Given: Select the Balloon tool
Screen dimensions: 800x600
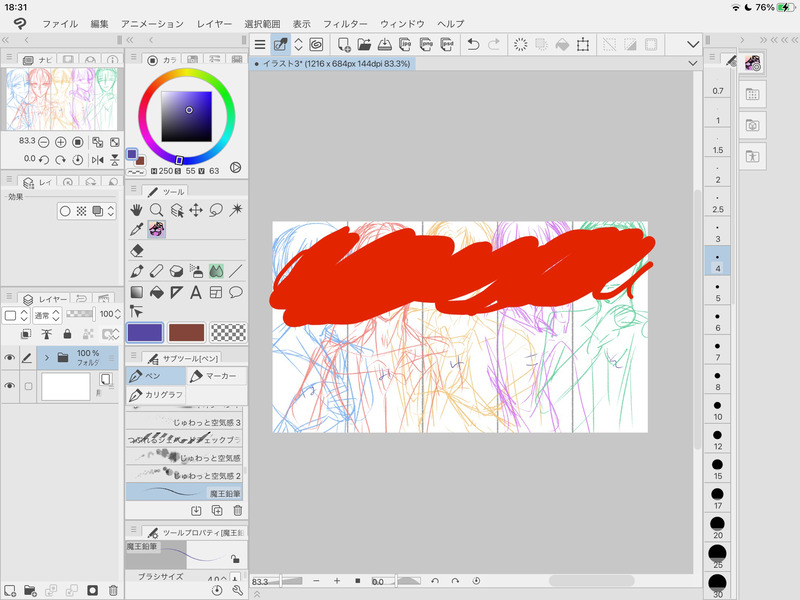Looking at the screenshot, I should point(235,292).
